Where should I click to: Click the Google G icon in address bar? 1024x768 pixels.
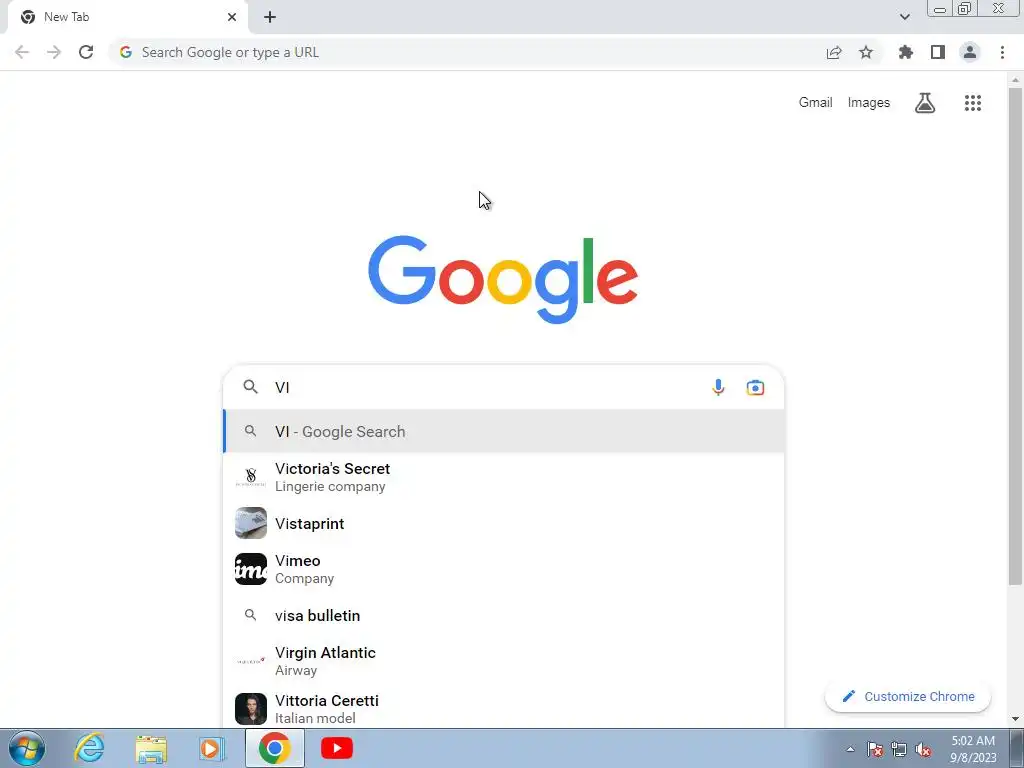point(126,52)
